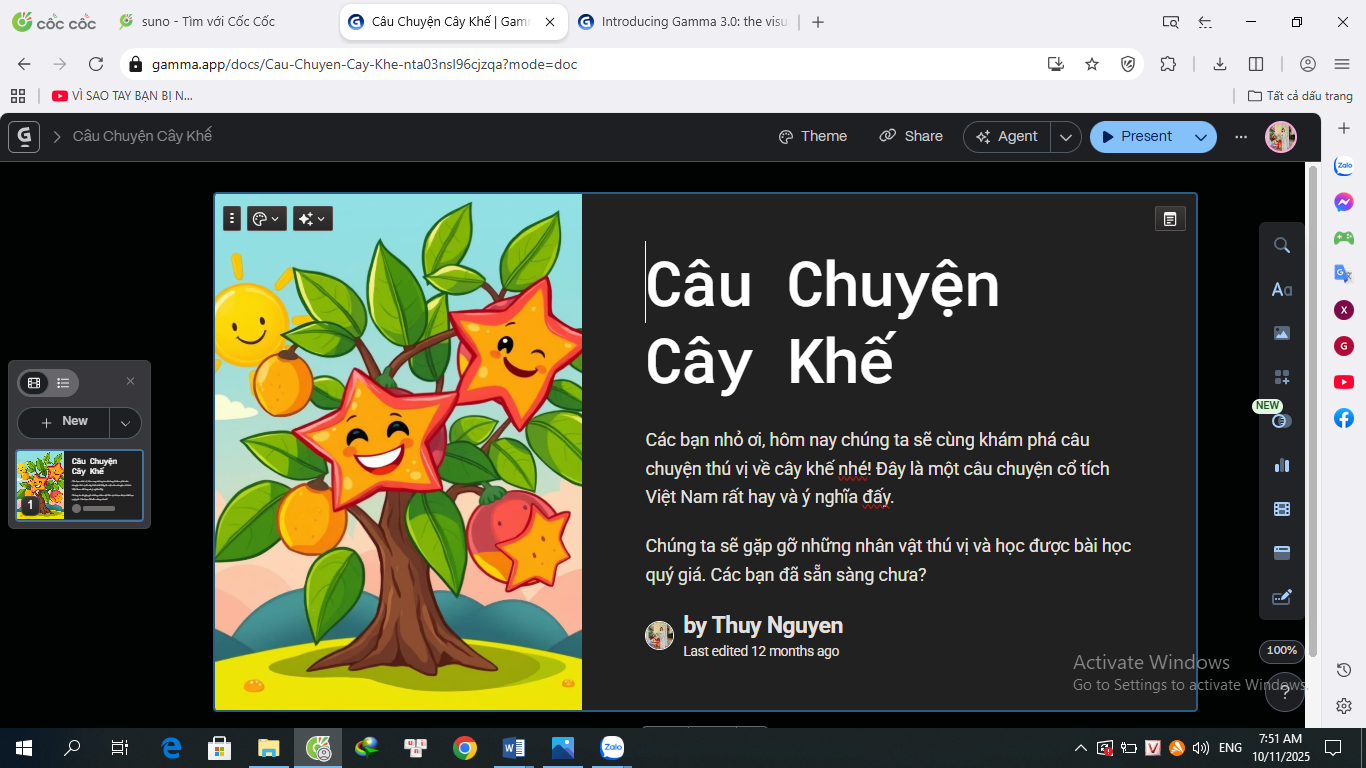Click the Share button

point(911,137)
